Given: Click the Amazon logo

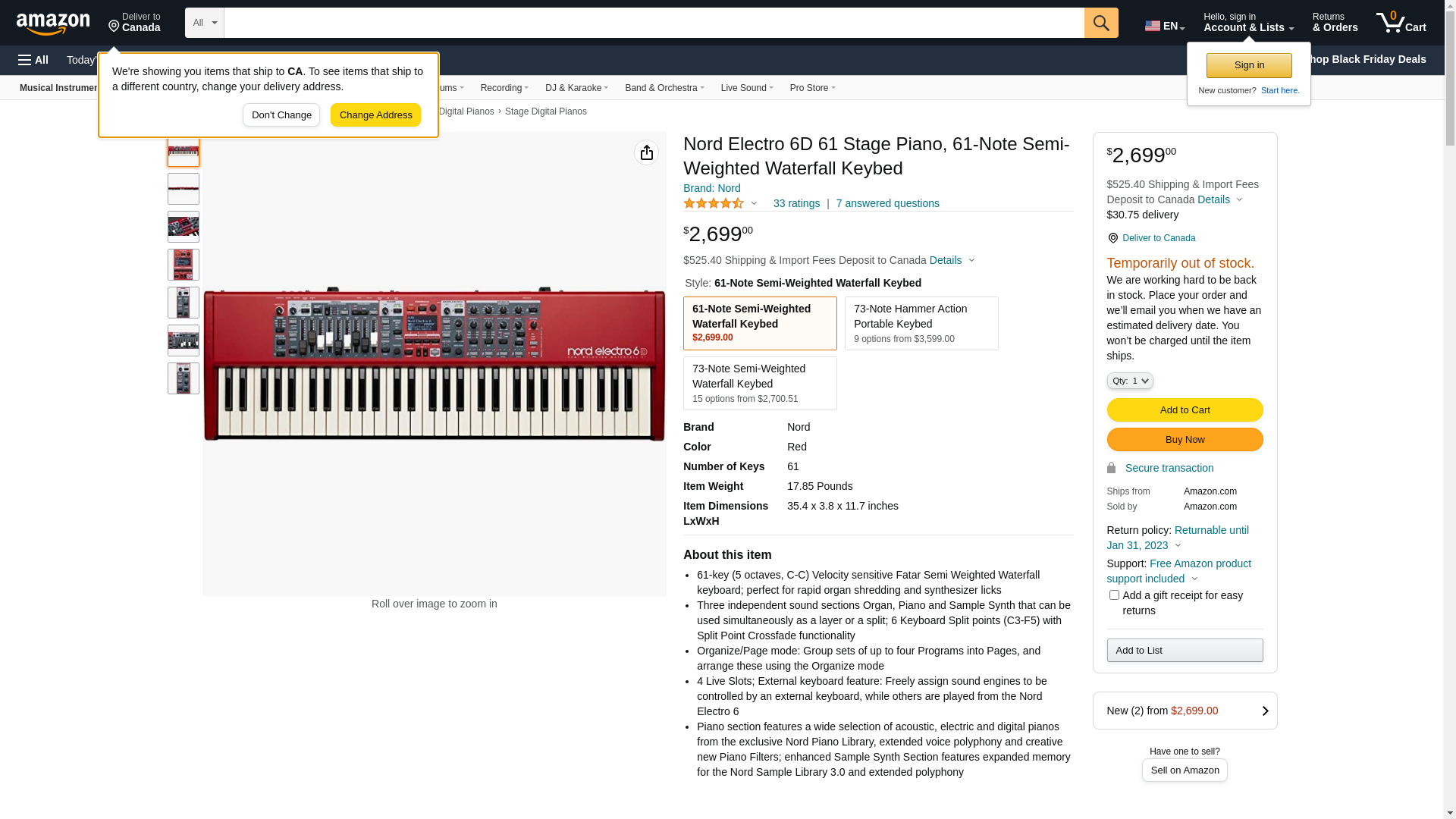Looking at the screenshot, I should (53, 24).
